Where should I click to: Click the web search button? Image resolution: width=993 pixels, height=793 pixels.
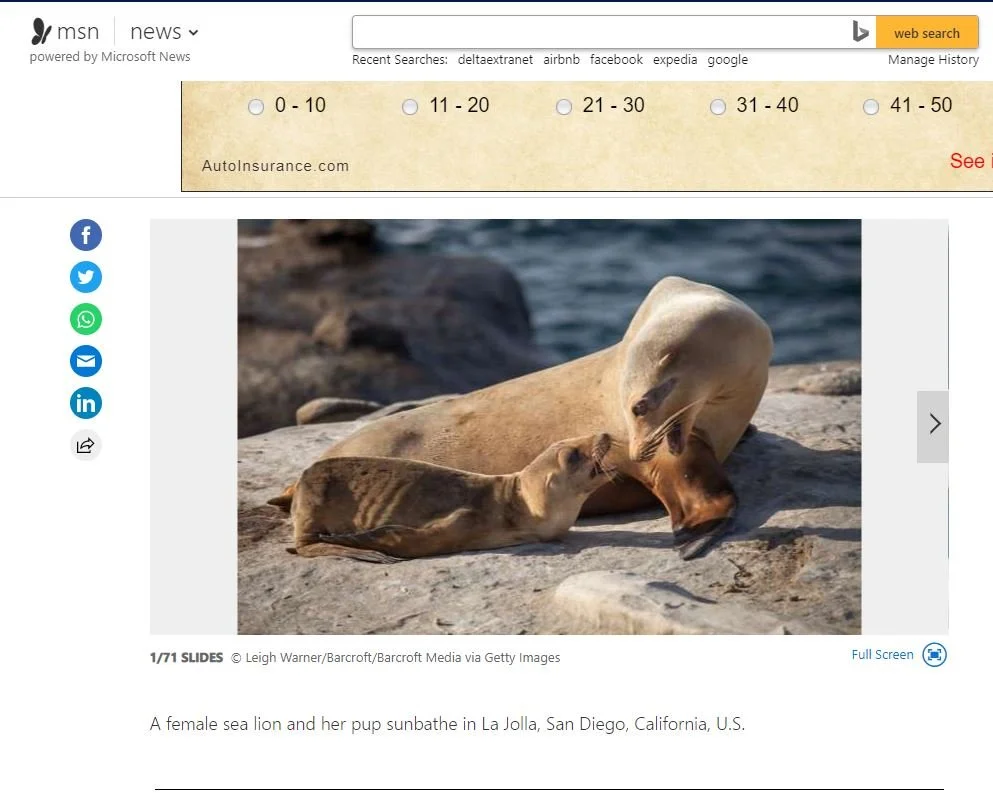927,32
